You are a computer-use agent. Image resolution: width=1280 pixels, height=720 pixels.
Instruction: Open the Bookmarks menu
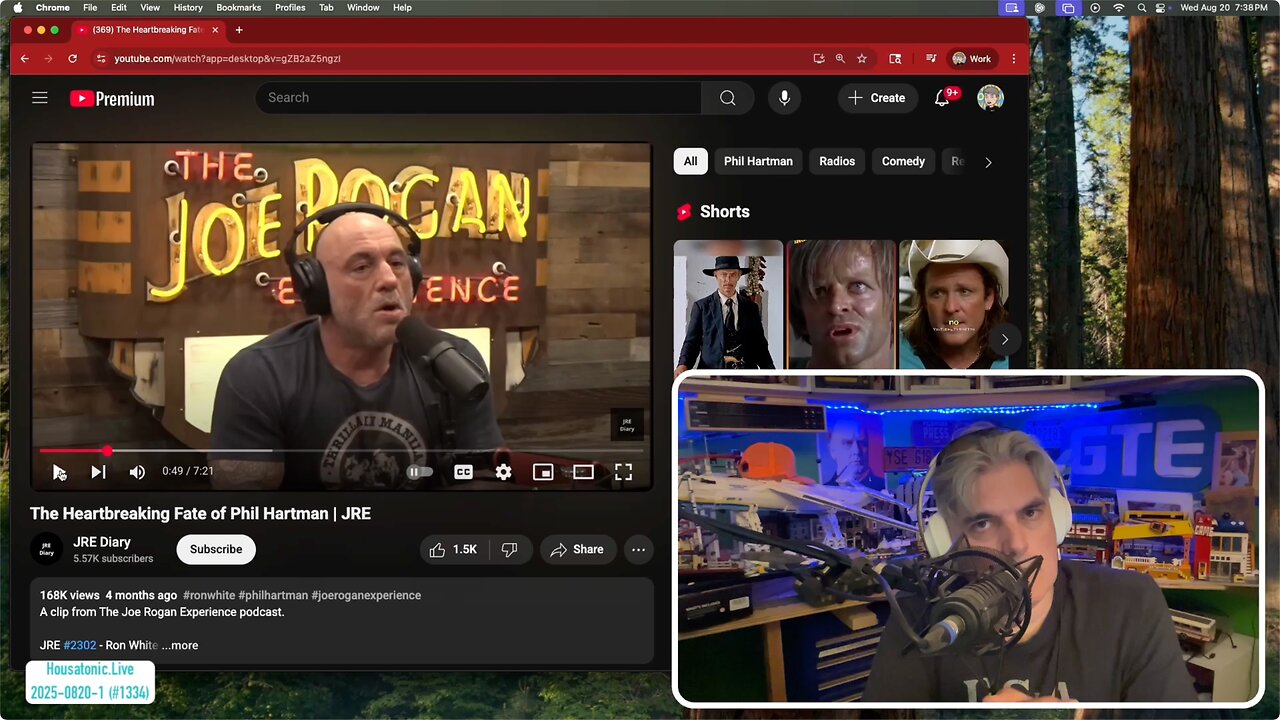pyautogui.click(x=239, y=8)
